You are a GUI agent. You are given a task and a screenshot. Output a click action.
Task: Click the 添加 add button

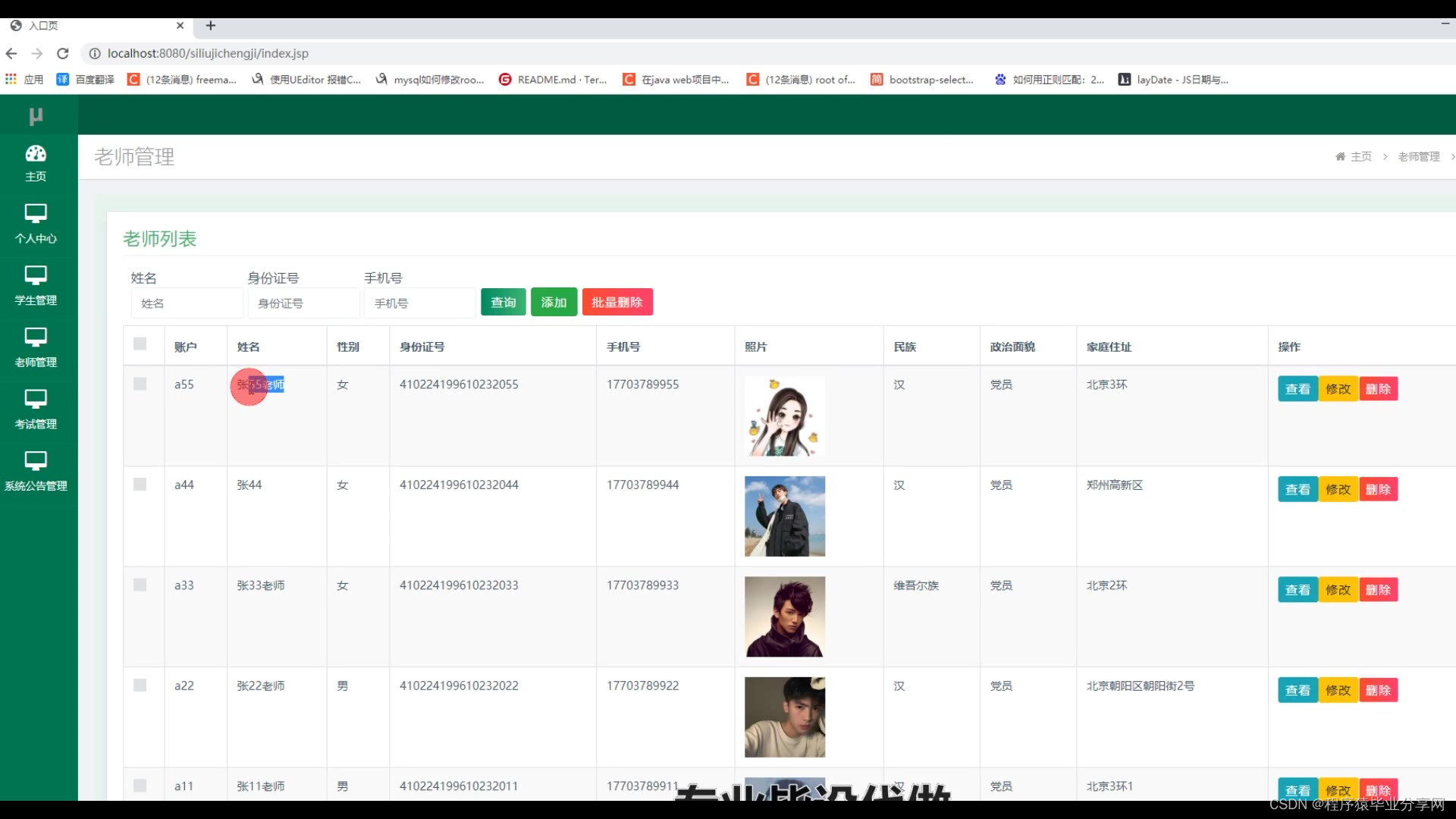[x=554, y=302]
